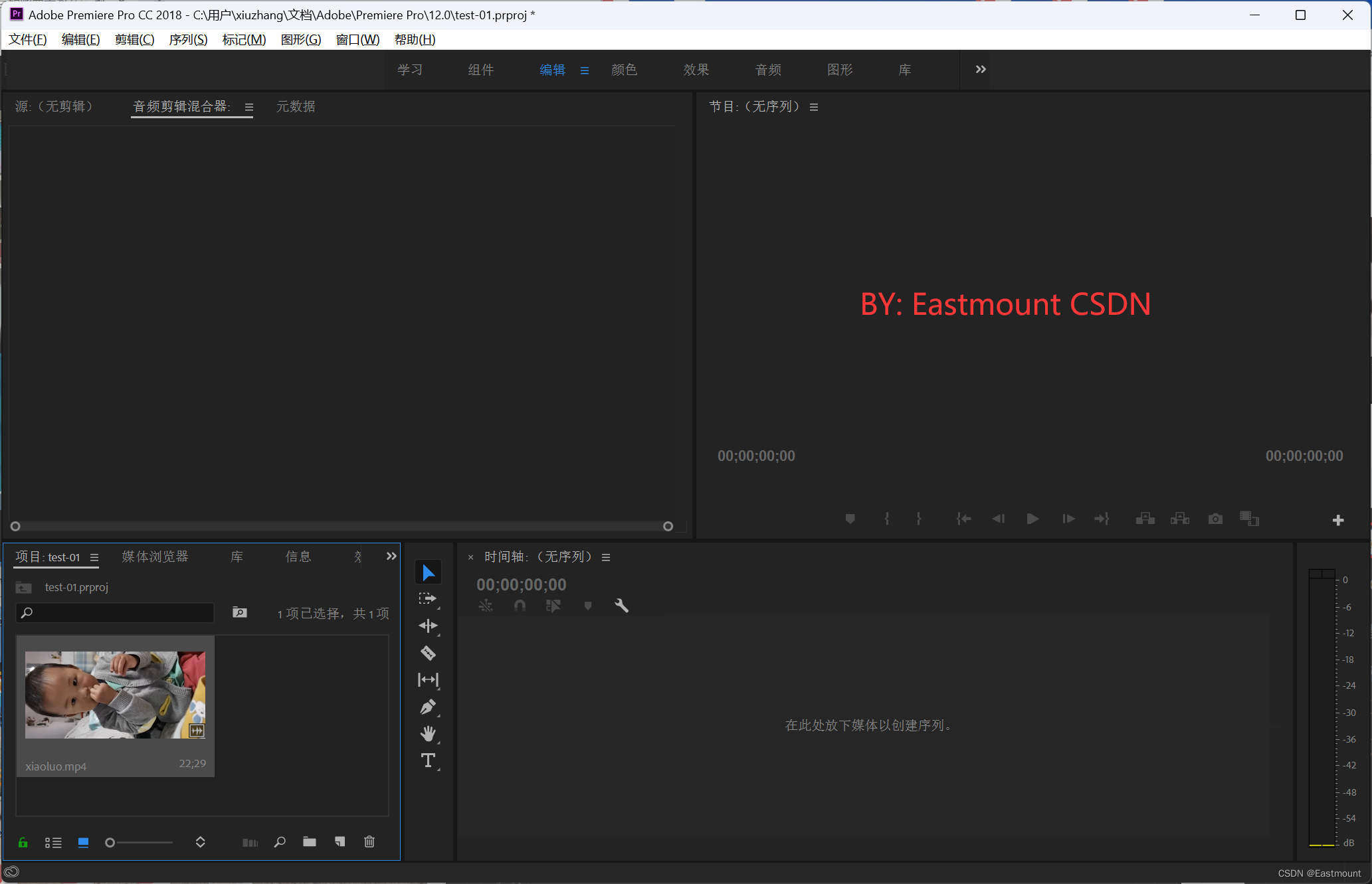Open the sort icons dropdown in Project panel

pyautogui.click(x=200, y=842)
